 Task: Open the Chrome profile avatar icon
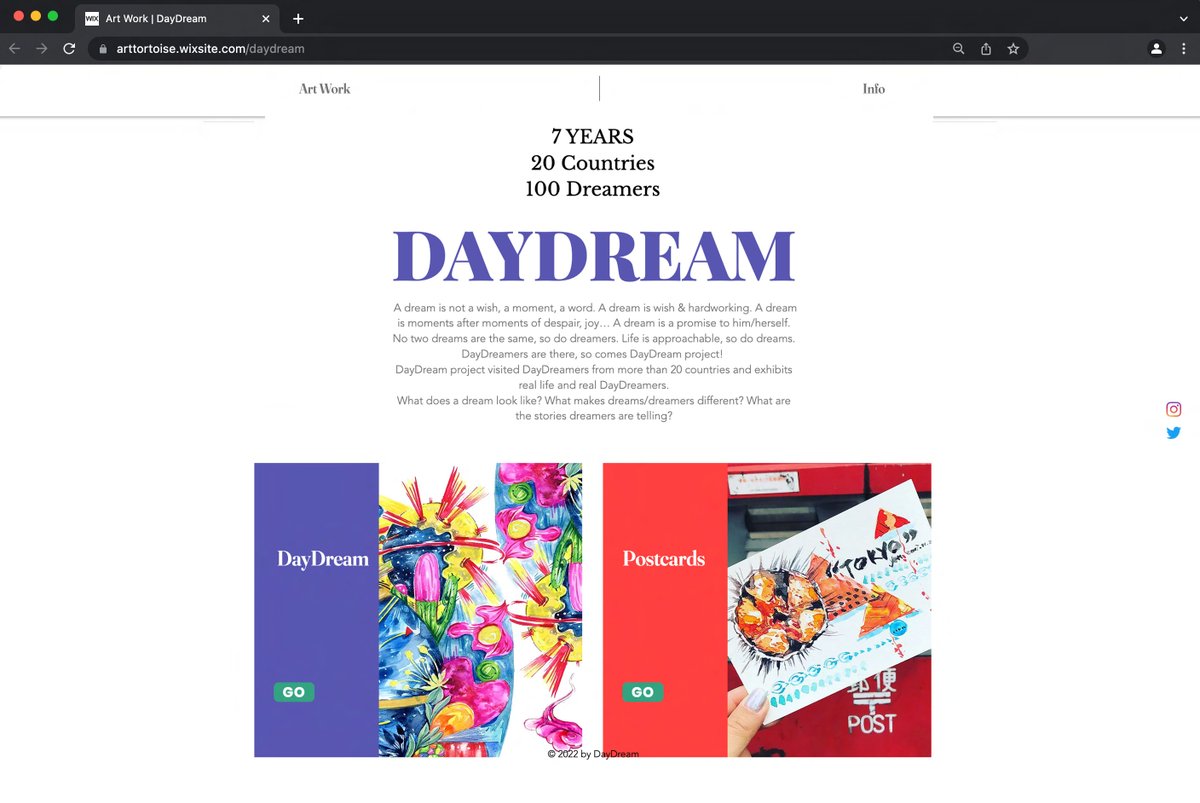pyautogui.click(x=1156, y=48)
